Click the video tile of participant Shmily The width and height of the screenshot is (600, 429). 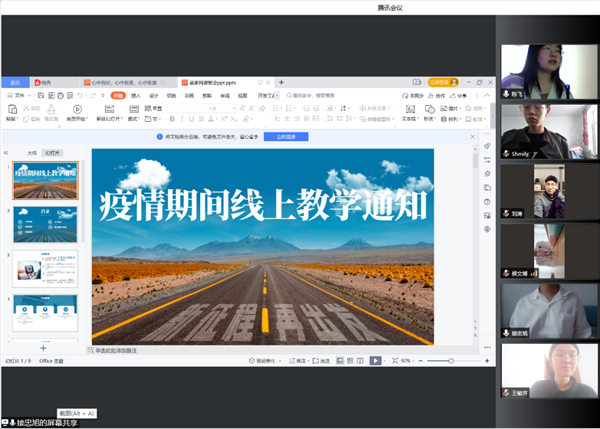coord(549,132)
